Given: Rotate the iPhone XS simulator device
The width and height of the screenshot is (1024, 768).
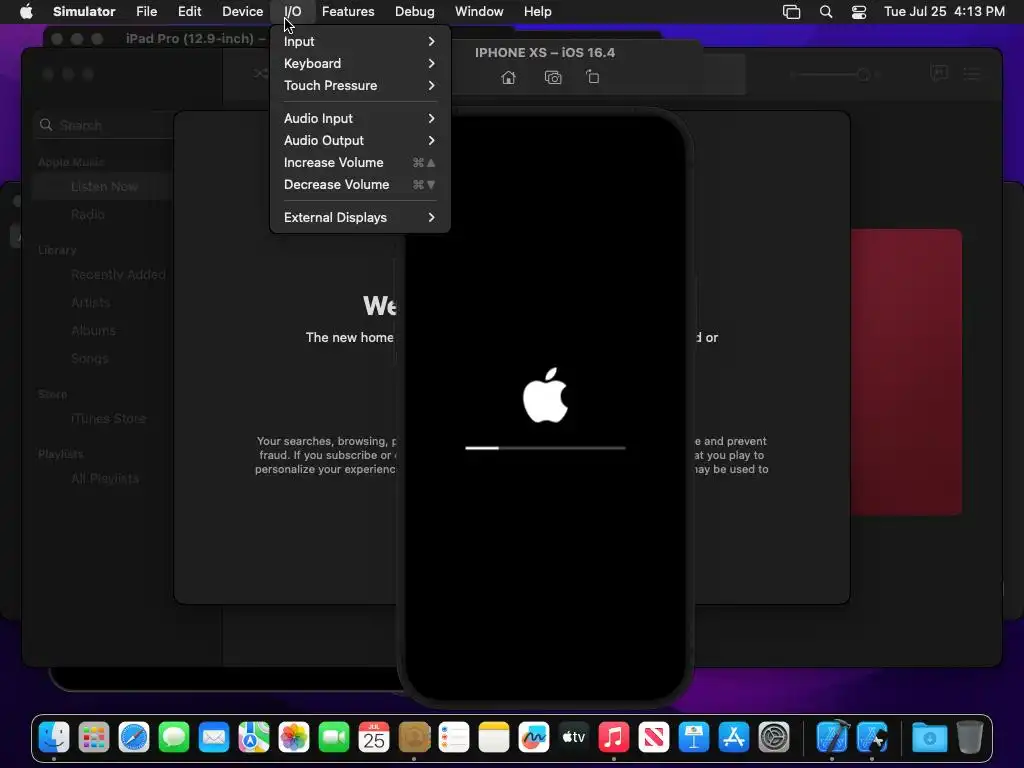Looking at the screenshot, I should tap(592, 77).
